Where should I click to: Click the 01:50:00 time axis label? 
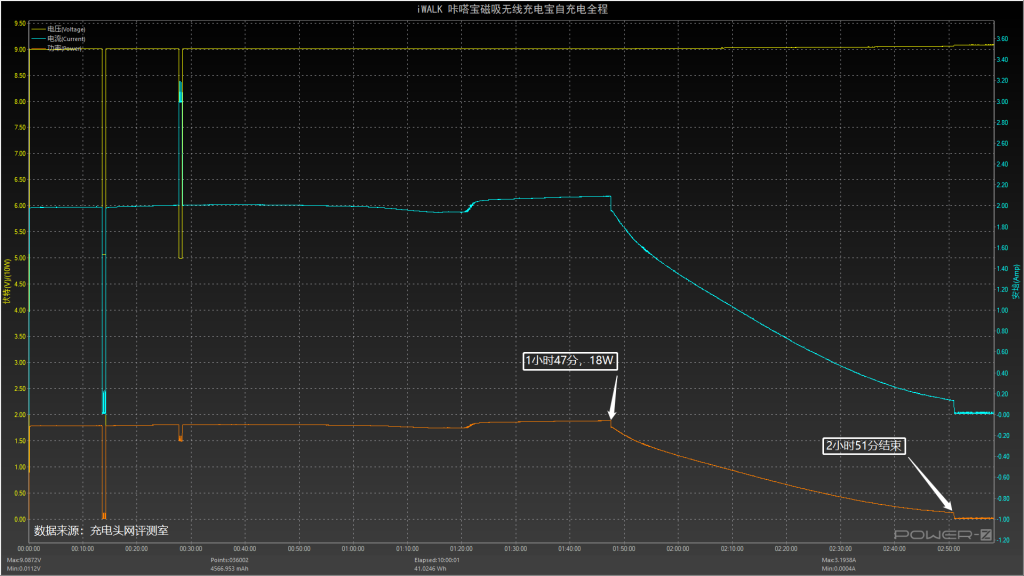point(624,549)
